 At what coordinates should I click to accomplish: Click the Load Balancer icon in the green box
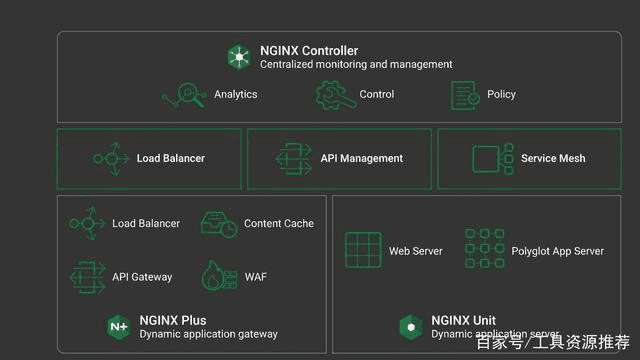coord(111,159)
